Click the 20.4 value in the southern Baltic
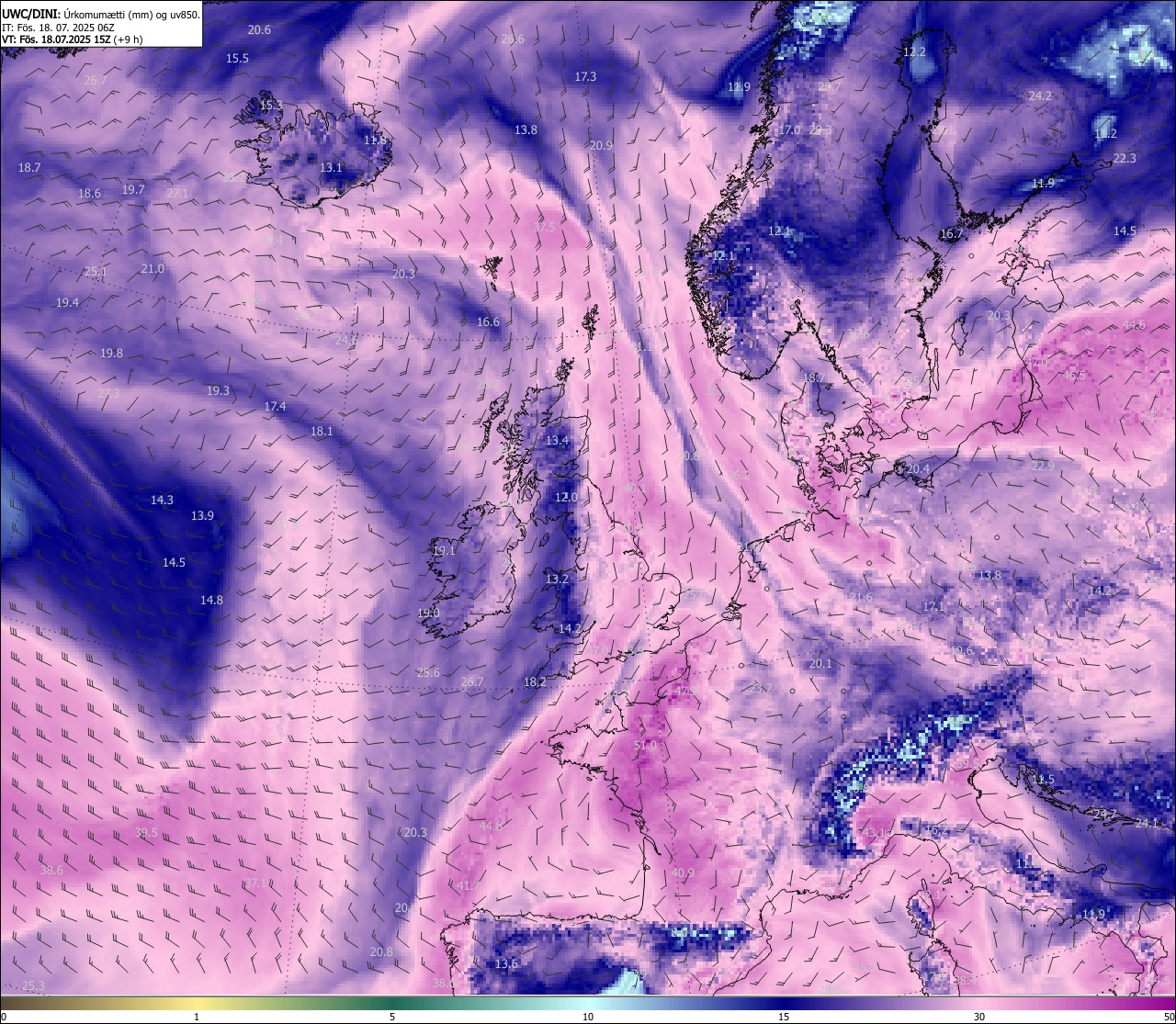1176x1024 pixels. (917, 468)
